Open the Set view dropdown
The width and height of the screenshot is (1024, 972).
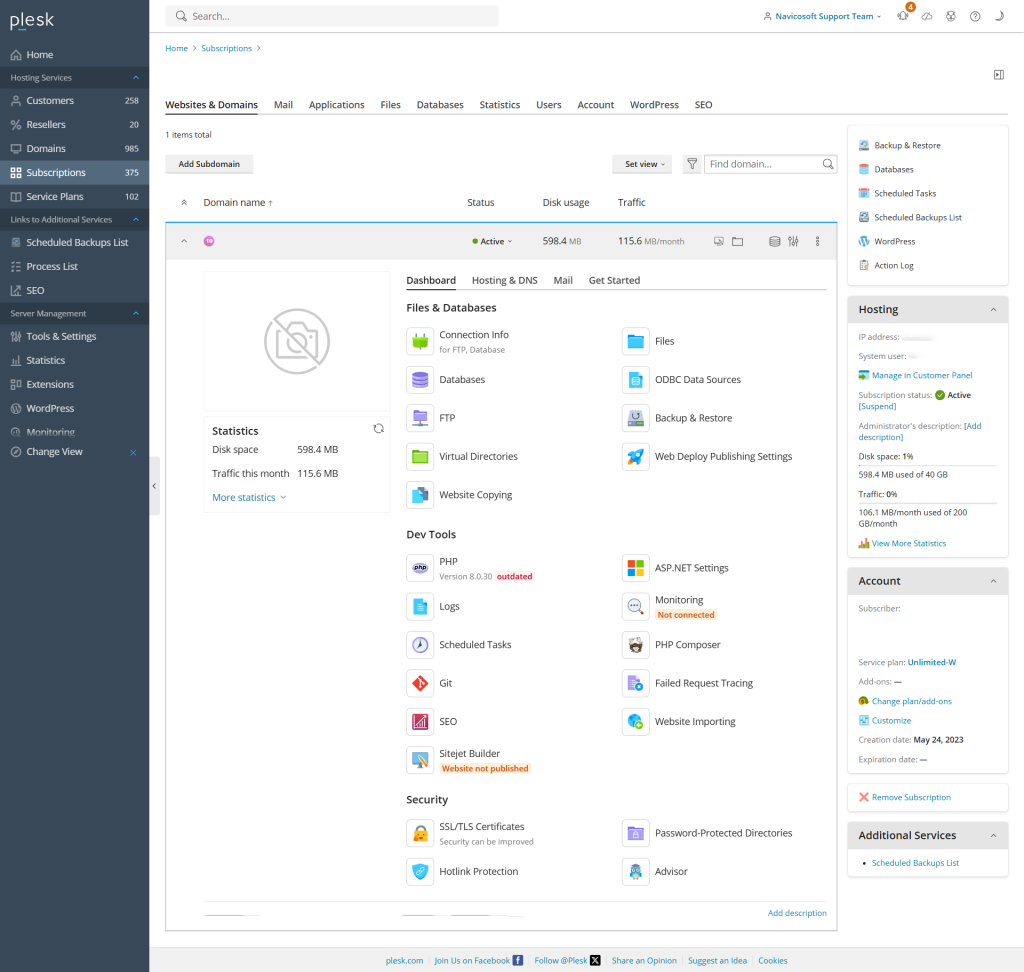tap(645, 164)
